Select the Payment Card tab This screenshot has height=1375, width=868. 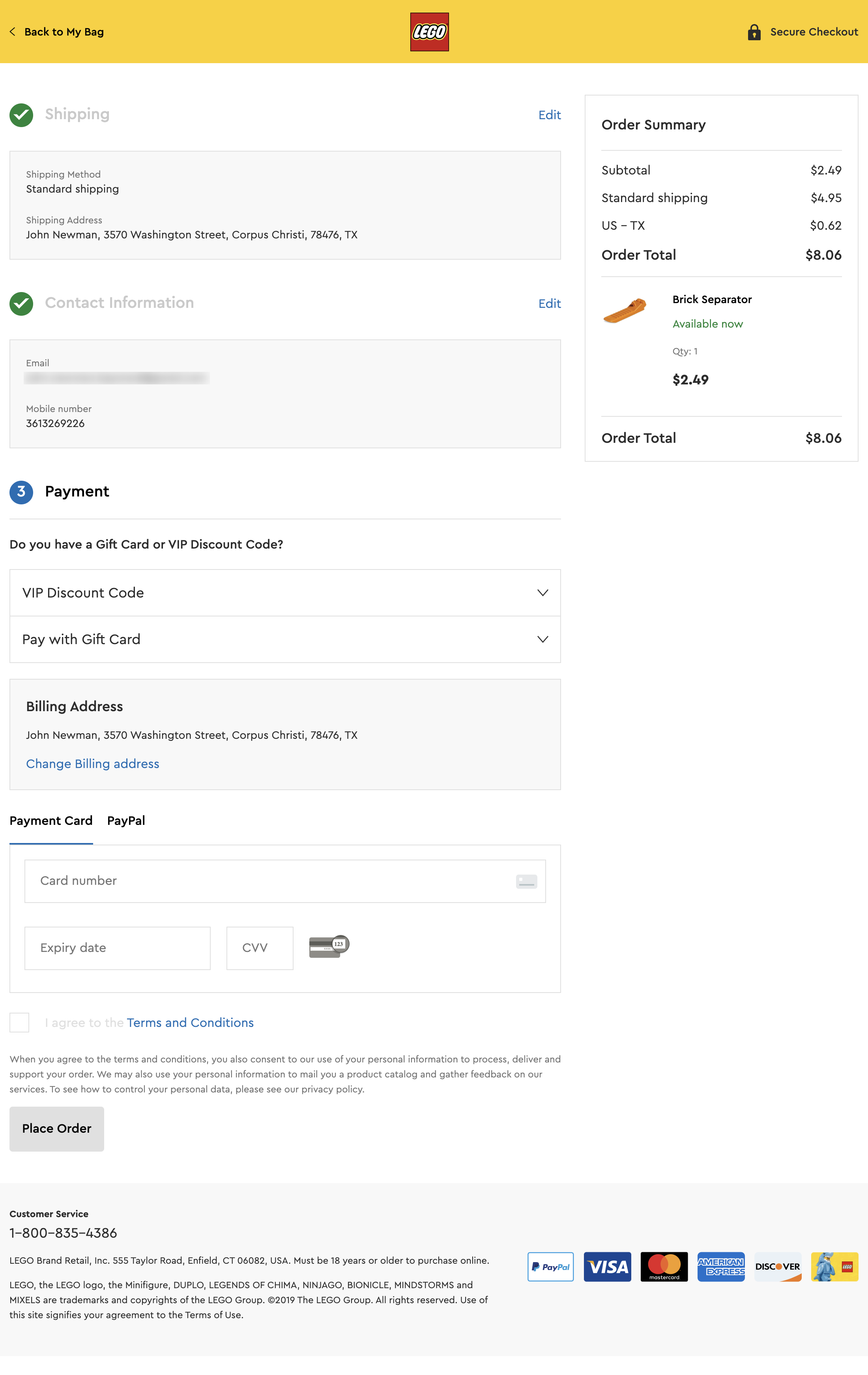pos(51,821)
